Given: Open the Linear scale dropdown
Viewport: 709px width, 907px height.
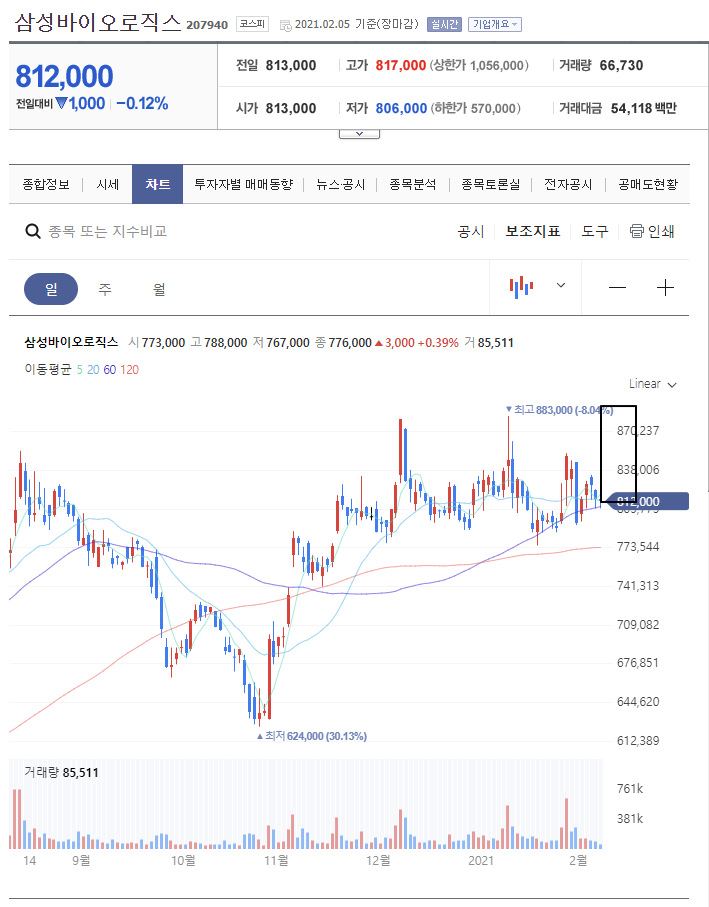Looking at the screenshot, I should point(652,384).
